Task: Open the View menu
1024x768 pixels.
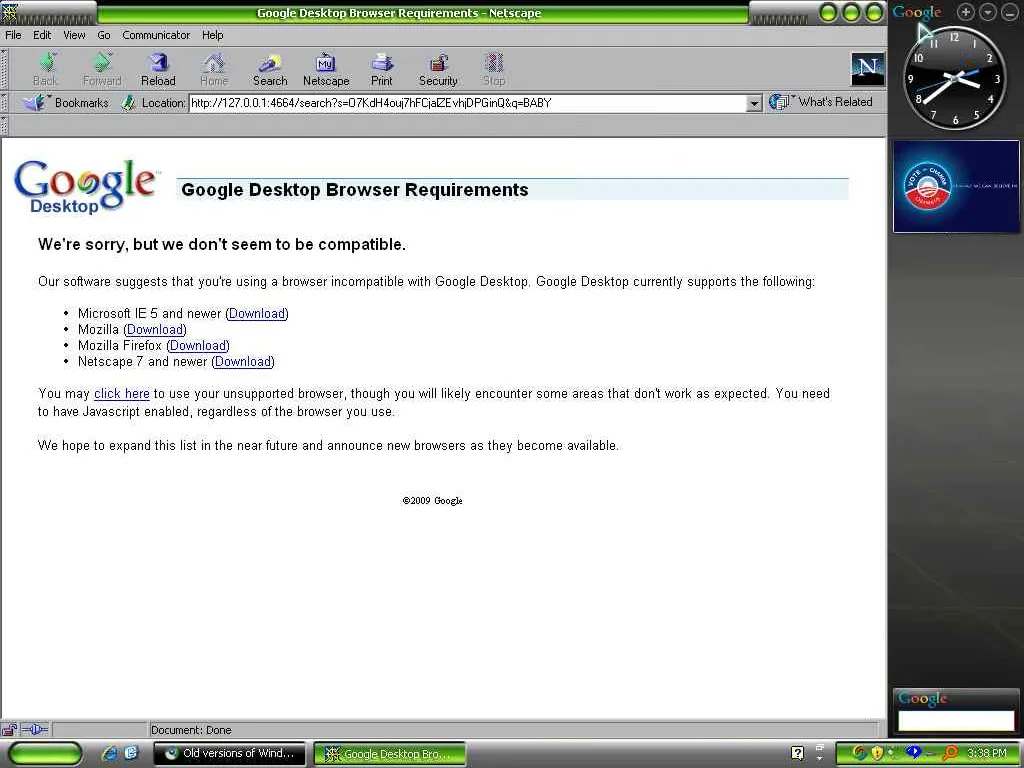Action: 74,35
